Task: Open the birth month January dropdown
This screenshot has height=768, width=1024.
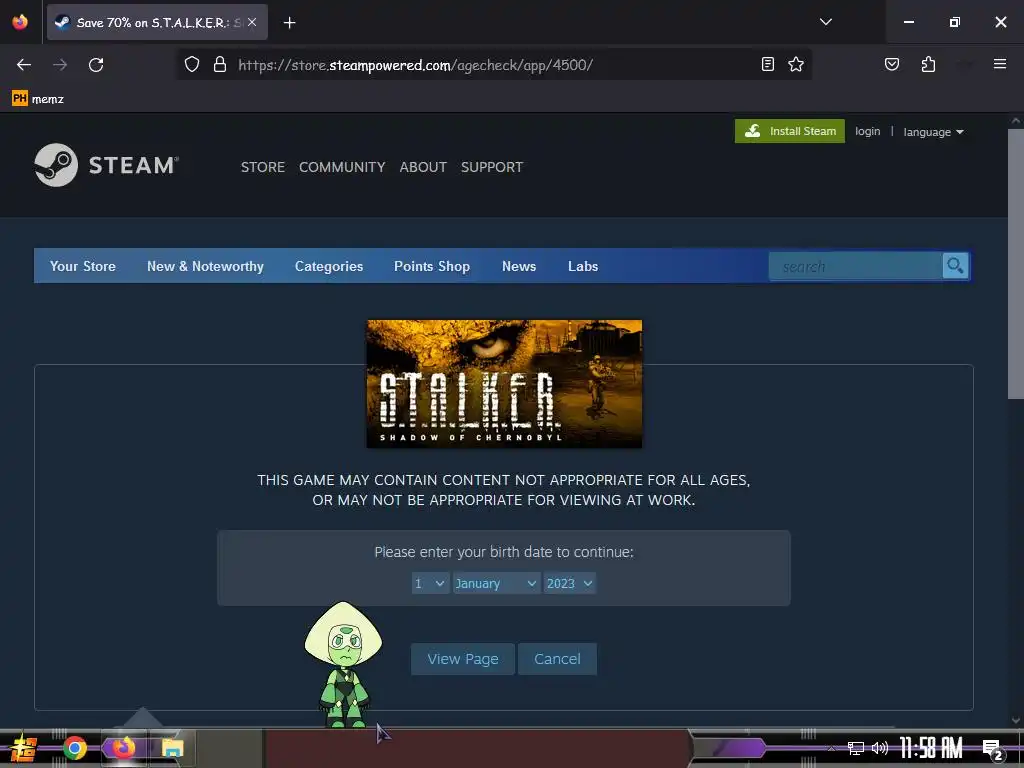Action: [x=496, y=583]
